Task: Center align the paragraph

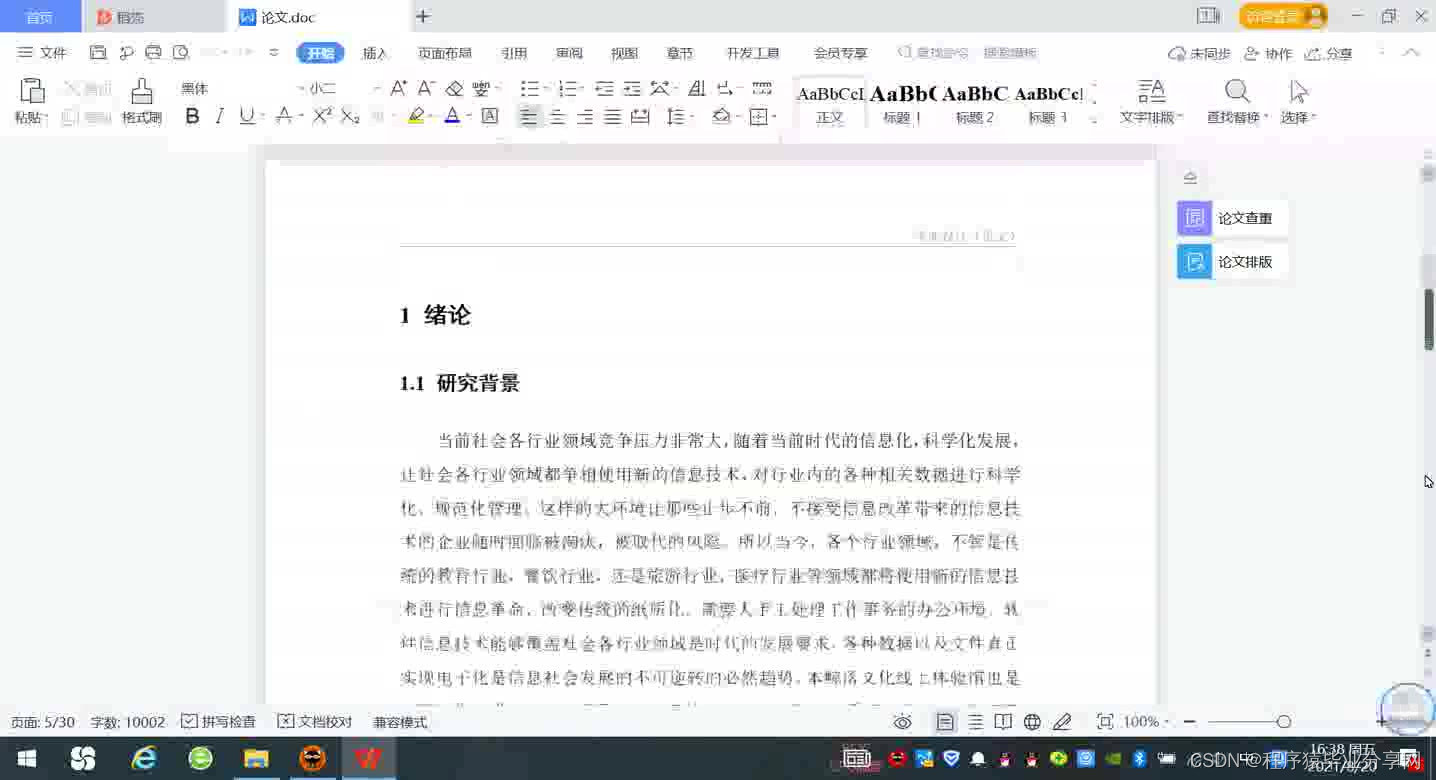Action: pyautogui.click(x=557, y=117)
